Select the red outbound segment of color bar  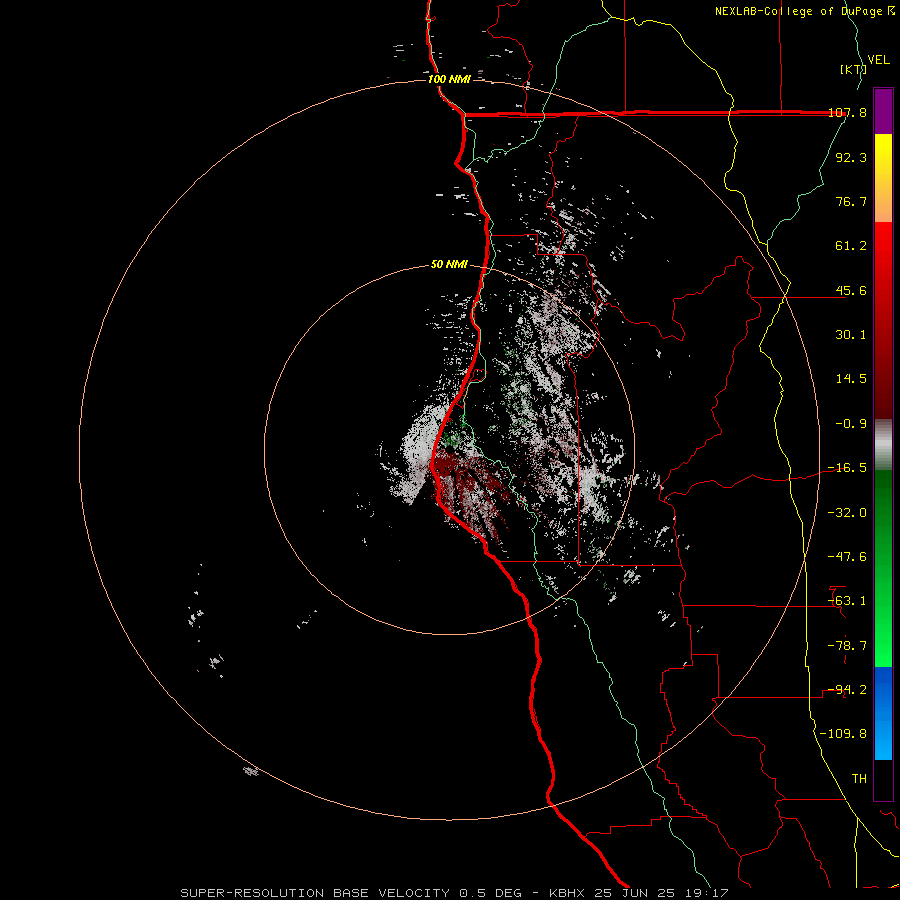point(883,320)
